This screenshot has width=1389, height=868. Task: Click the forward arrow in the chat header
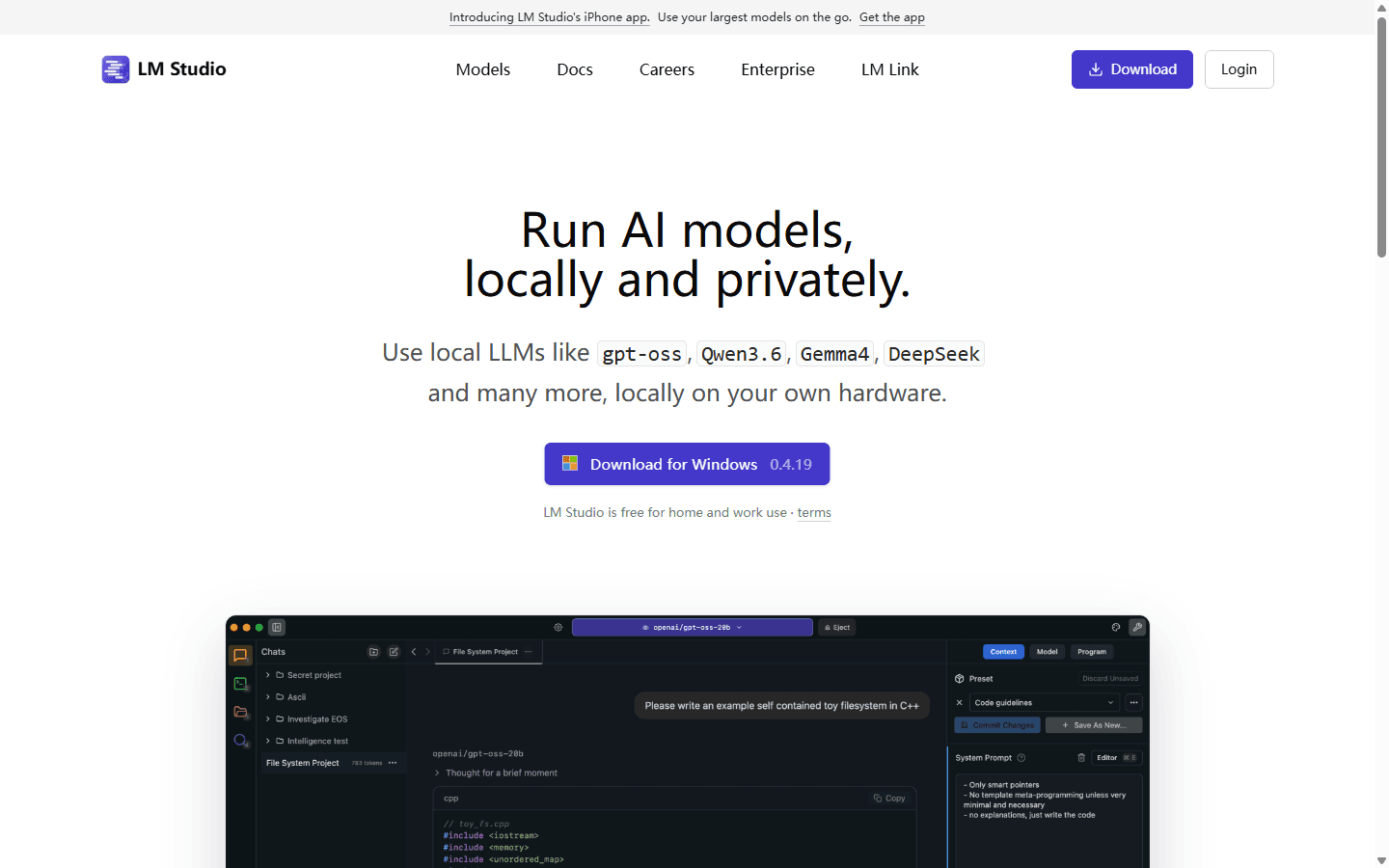coord(428,652)
